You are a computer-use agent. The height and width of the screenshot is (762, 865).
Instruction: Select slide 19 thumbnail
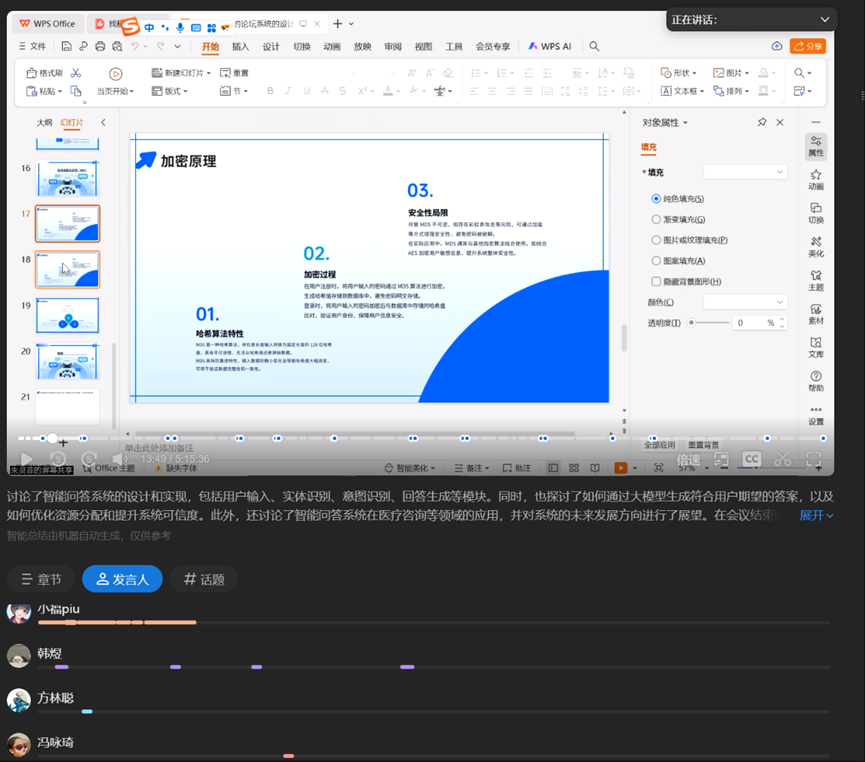point(68,314)
